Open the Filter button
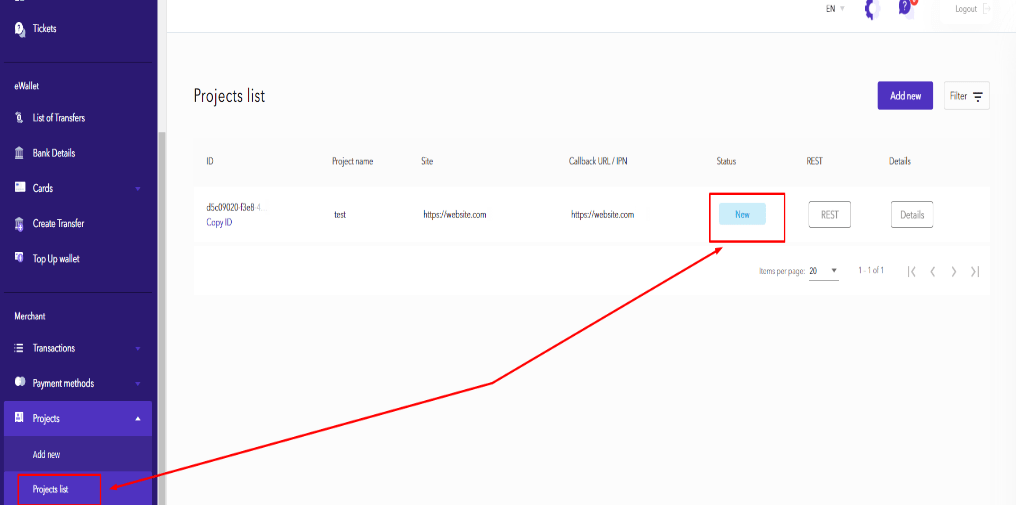The image size is (1016, 505). coord(966,96)
